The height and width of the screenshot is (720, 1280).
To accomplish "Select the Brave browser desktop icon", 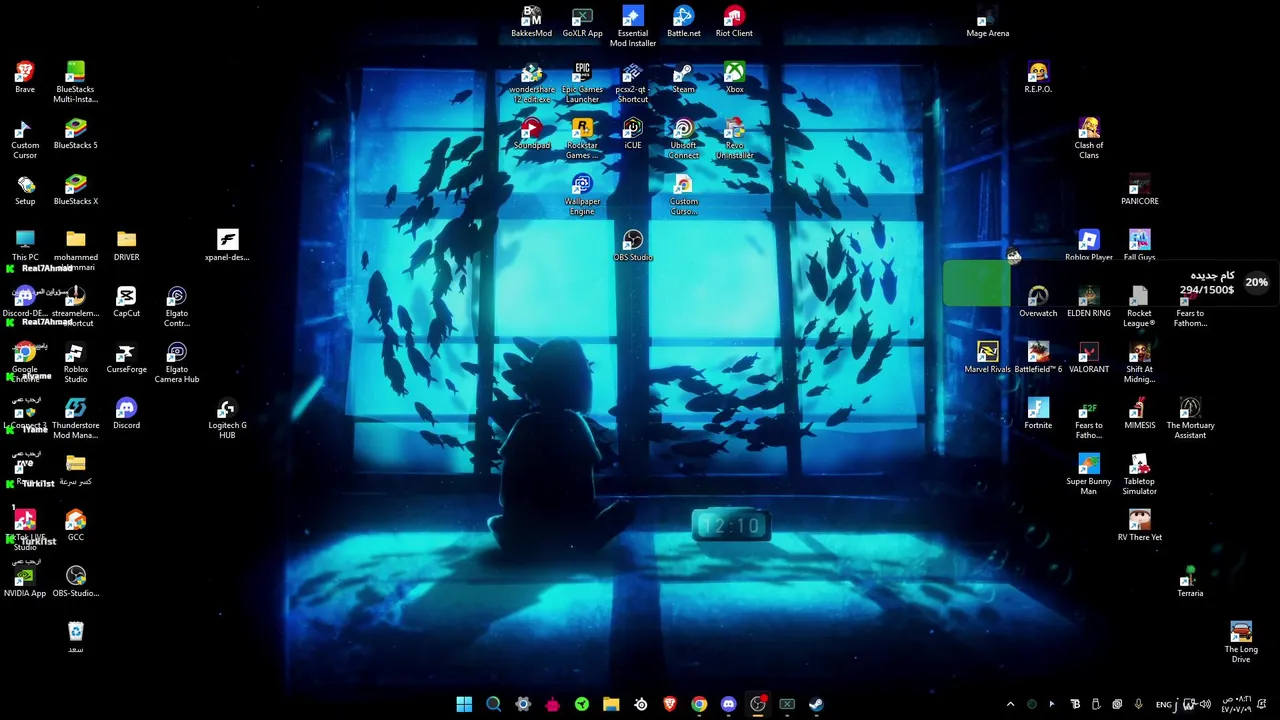I will click(x=25, y=78).
